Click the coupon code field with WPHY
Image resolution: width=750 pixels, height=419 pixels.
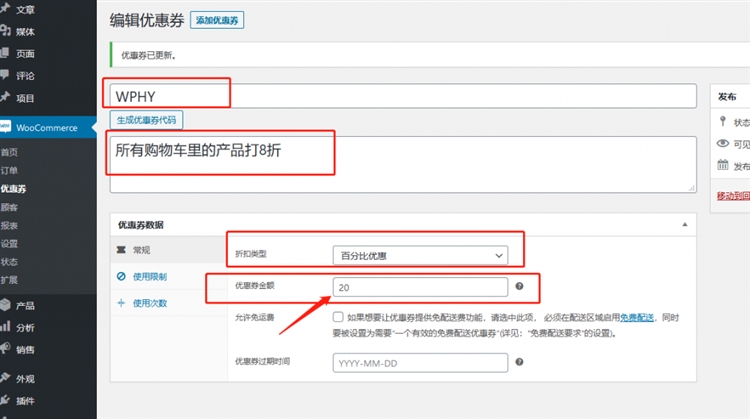click(x=403, y=96)
